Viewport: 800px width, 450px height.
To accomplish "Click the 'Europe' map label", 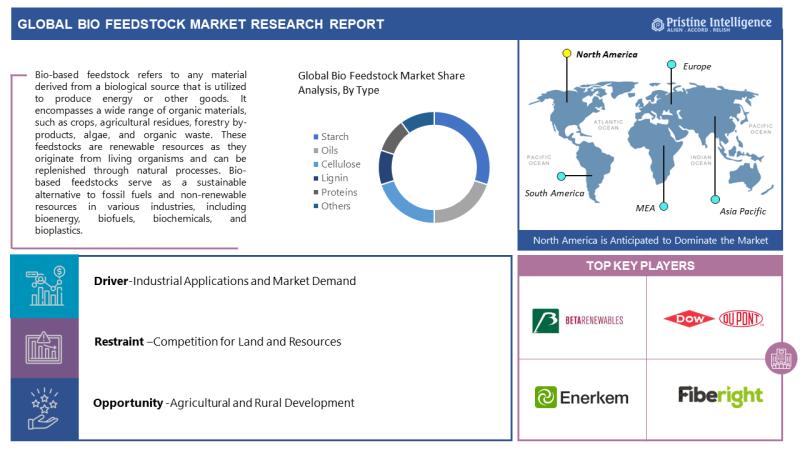I will pos(697,66).
